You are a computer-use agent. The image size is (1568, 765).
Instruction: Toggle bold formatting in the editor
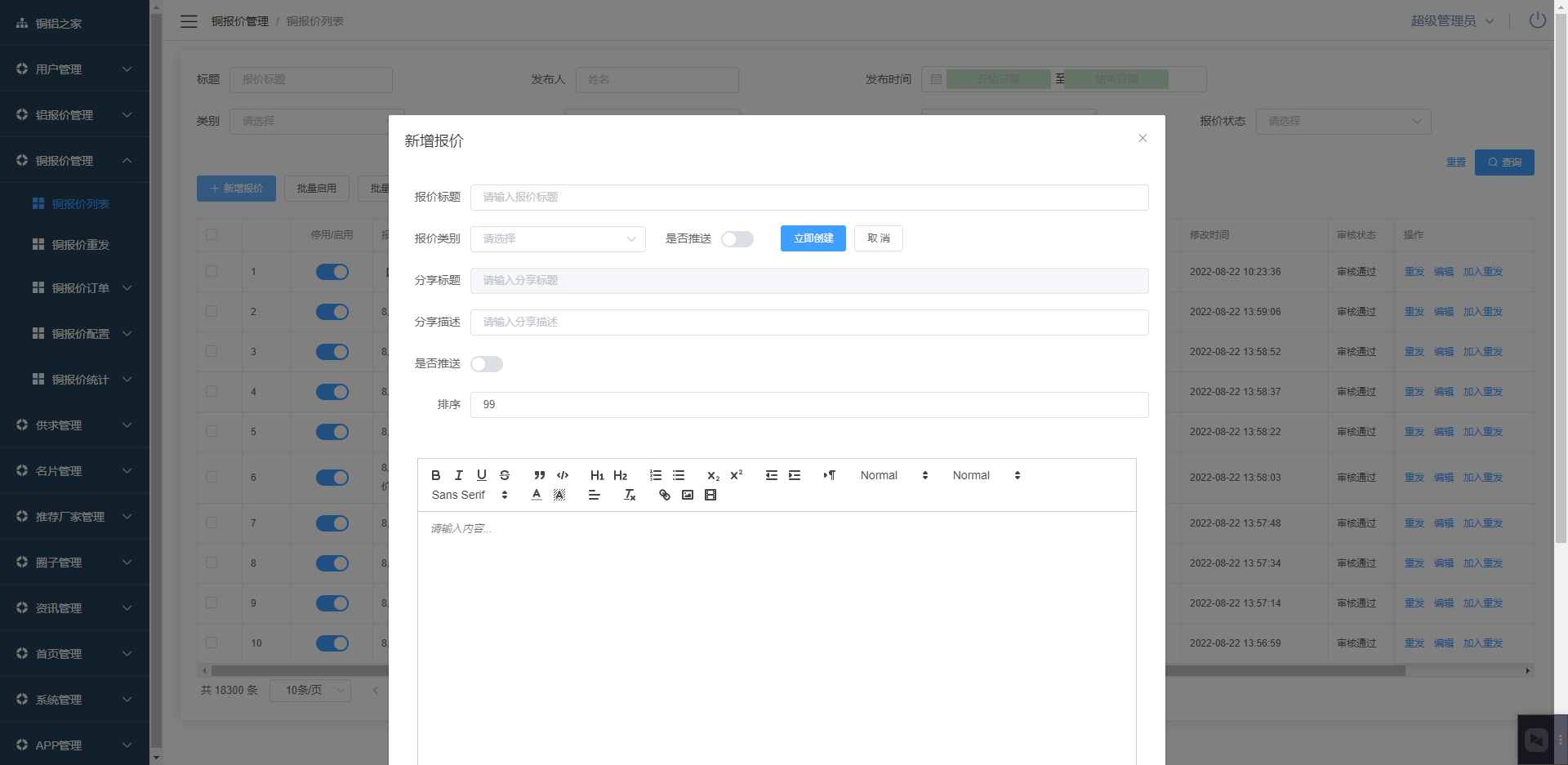tap(435, 475)
